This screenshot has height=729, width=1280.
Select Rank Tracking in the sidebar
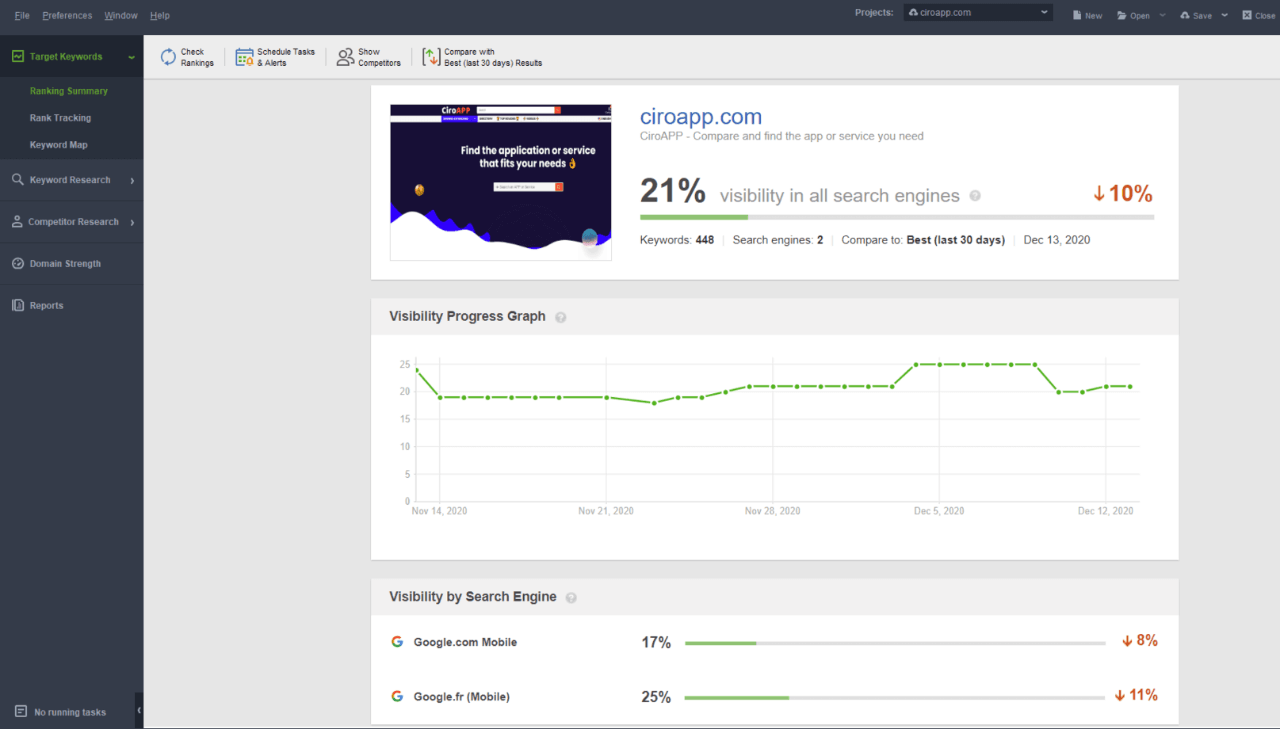[60, 118]
